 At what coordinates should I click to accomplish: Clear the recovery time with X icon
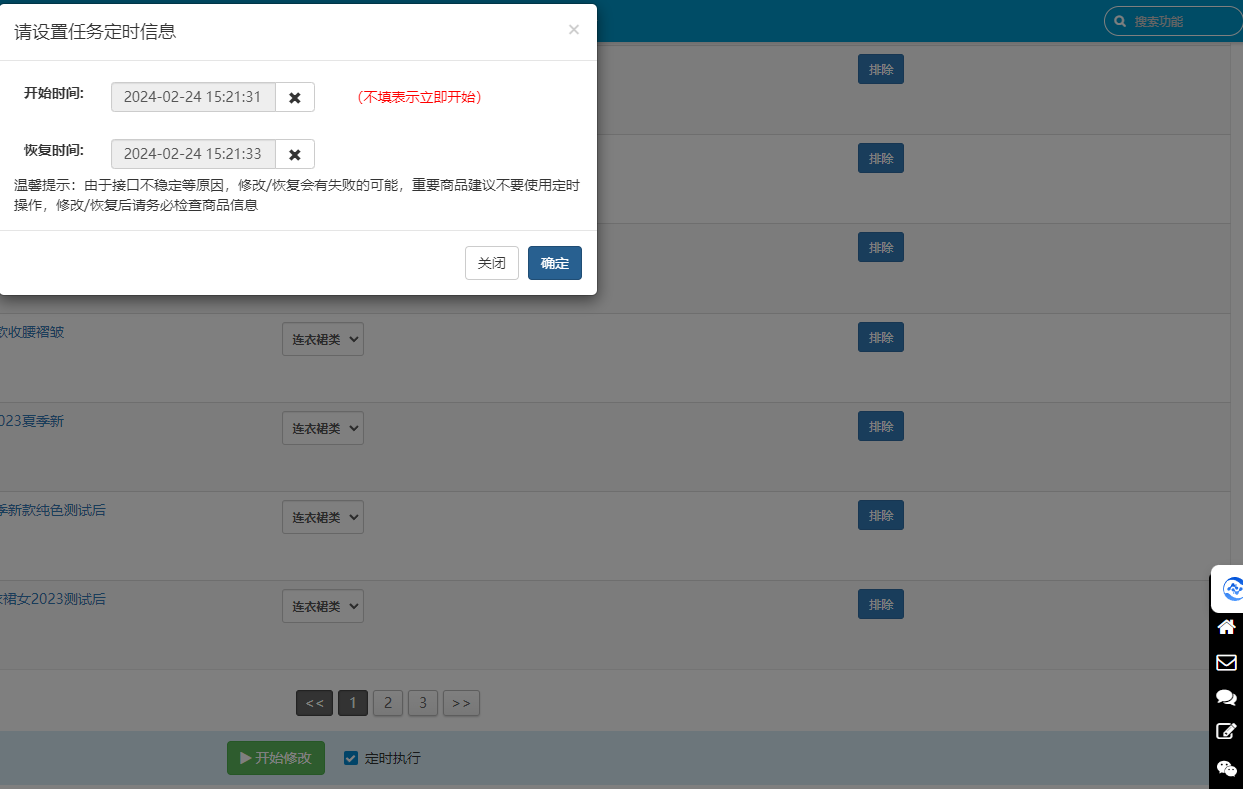tap(295, 155)
